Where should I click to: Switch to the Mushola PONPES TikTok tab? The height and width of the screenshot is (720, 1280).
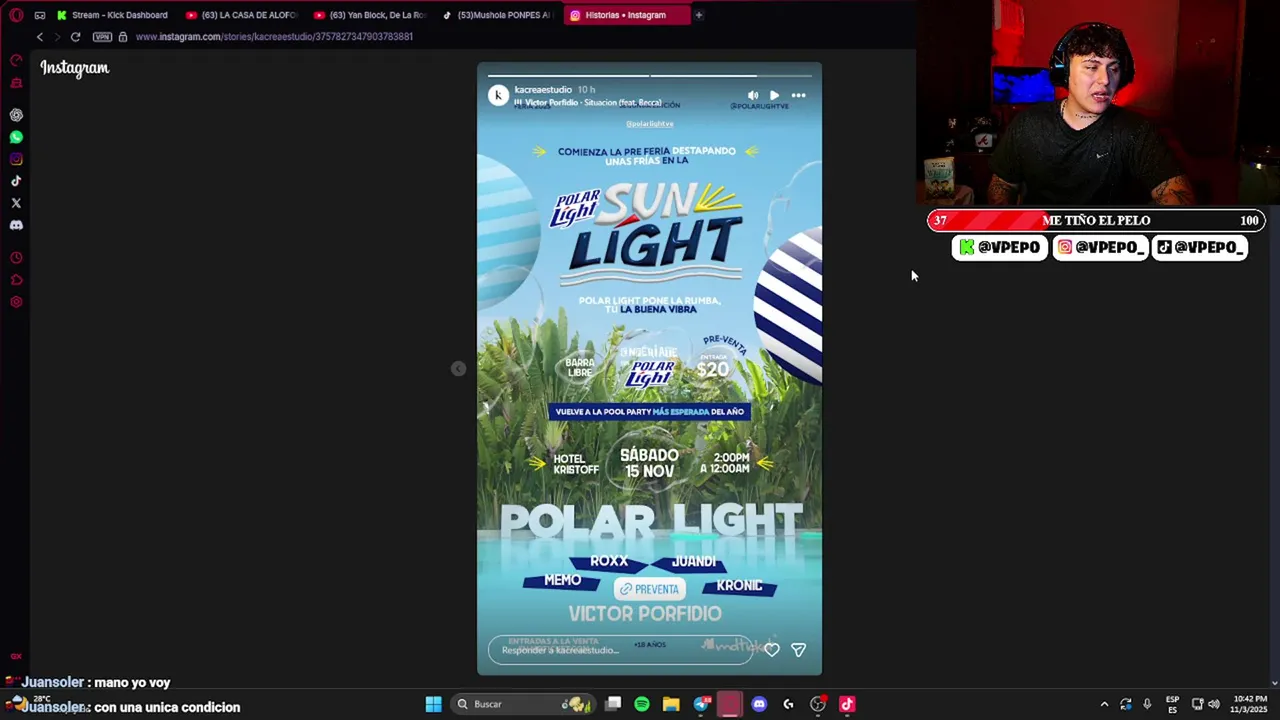click(499, 15)
